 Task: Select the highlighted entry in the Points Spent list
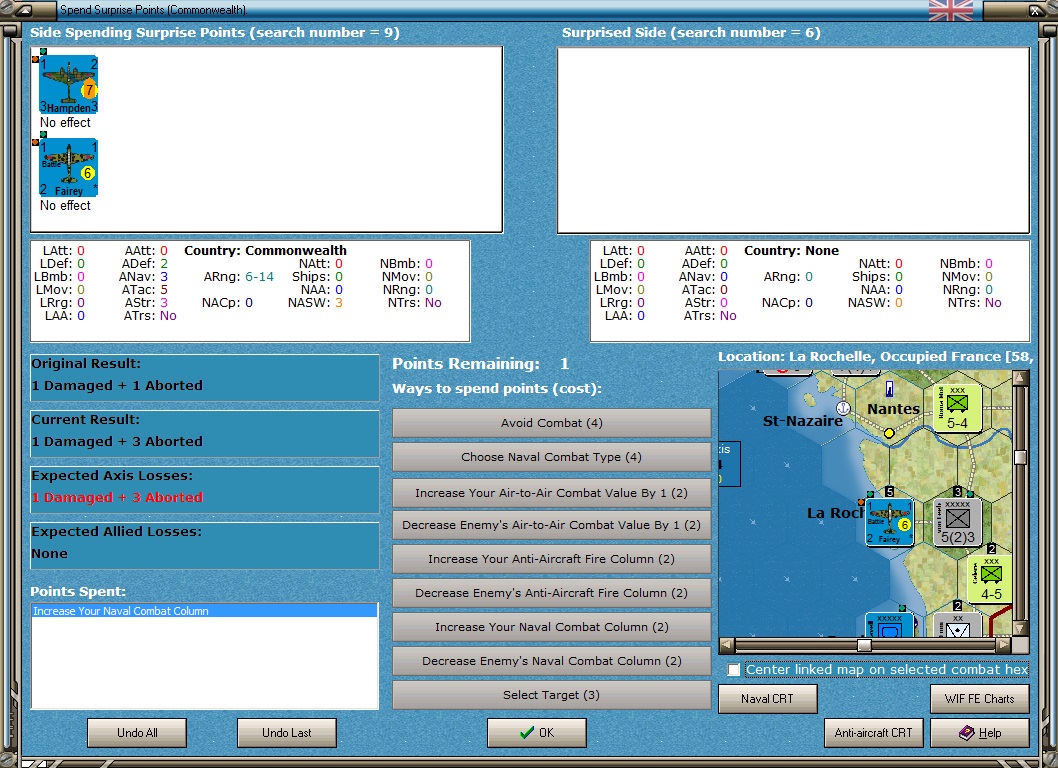point(204,611)
